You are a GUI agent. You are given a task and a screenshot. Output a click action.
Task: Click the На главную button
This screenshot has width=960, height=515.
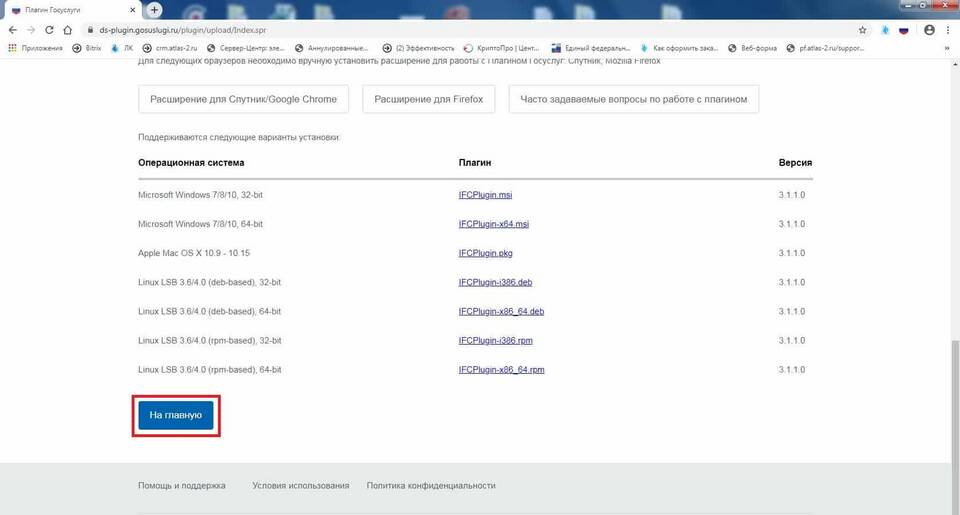176,415
